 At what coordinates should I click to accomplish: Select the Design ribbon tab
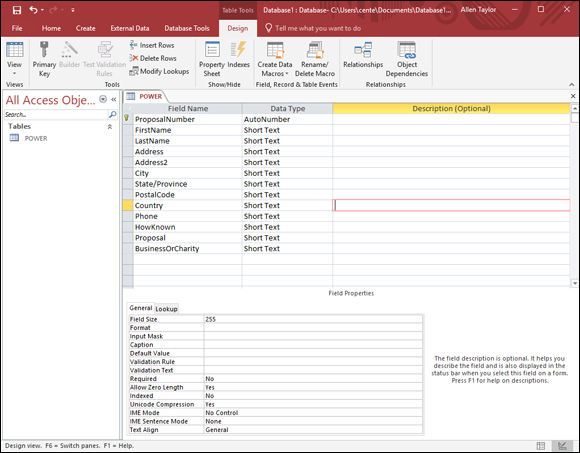coord(238,28)
